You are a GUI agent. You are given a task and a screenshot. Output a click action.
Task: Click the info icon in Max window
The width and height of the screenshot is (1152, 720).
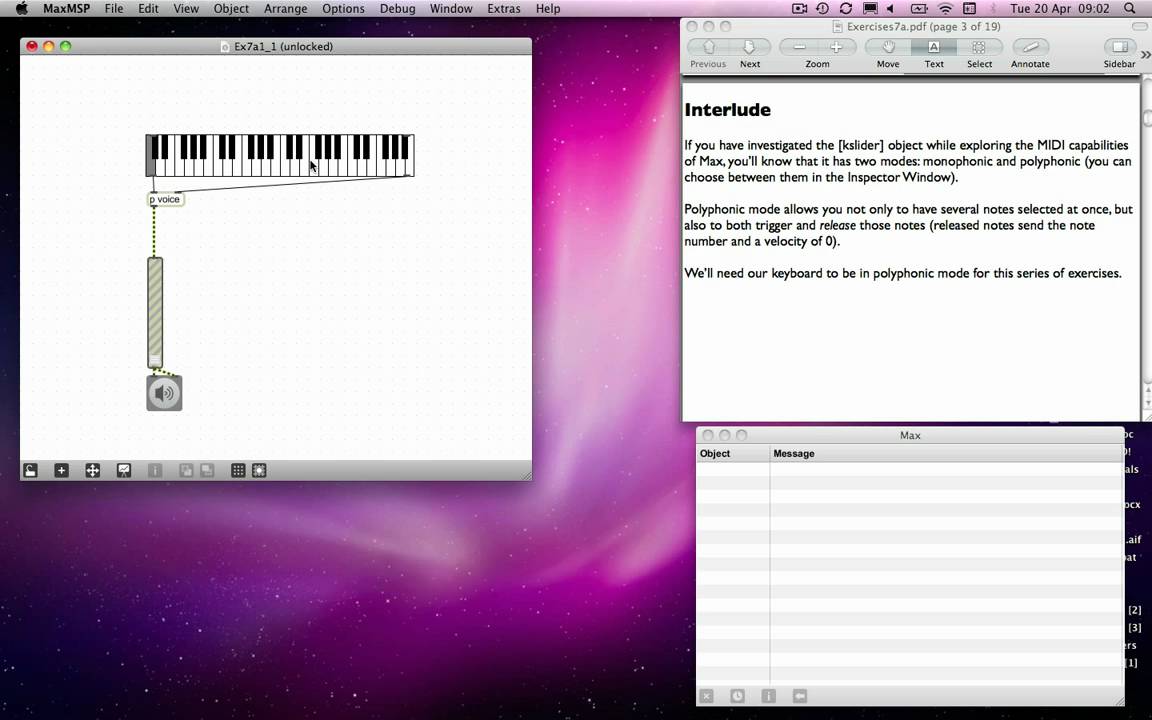(768, 696)
